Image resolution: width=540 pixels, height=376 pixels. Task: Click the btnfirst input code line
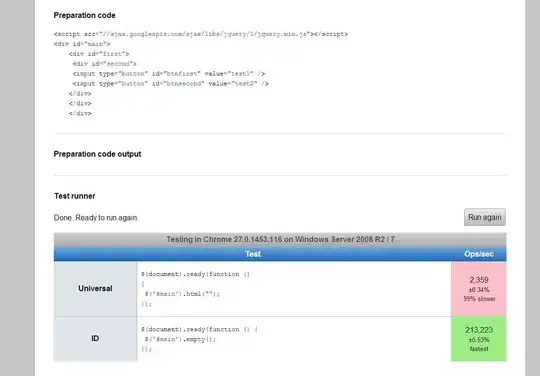[x=169, y=74]
